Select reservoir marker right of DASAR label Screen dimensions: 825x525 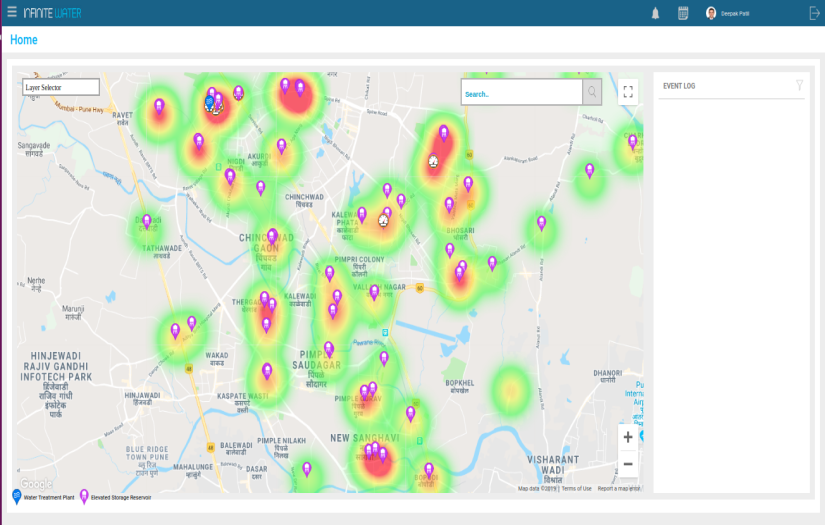point(307,469)
